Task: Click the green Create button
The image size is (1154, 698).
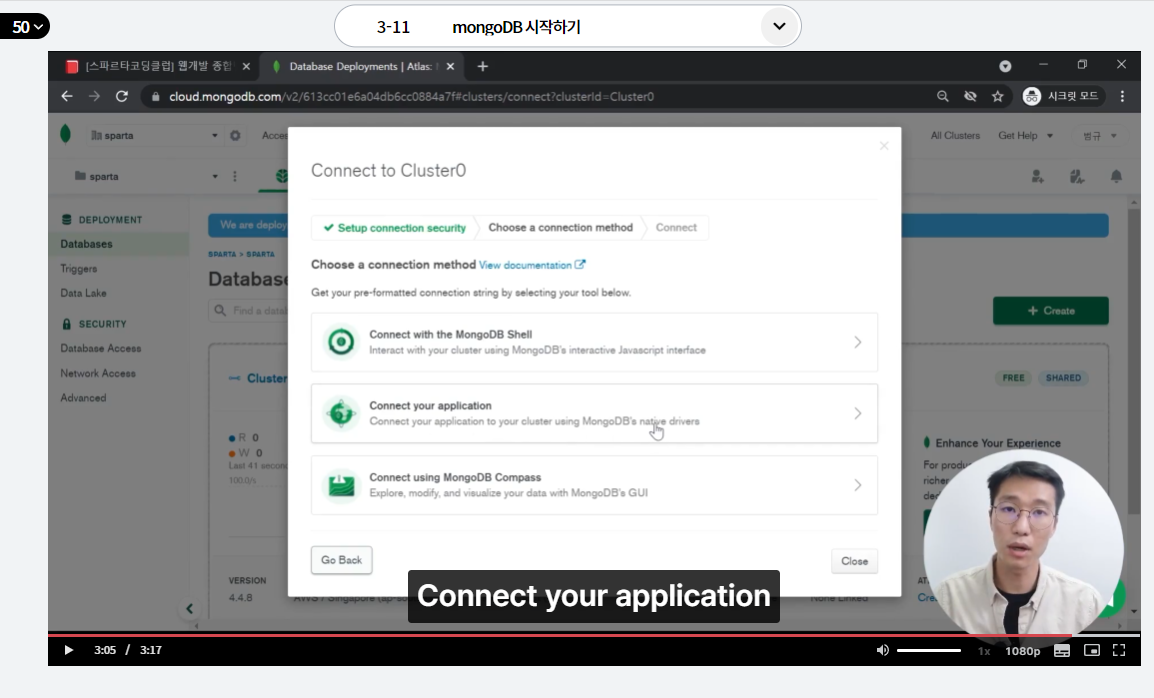Action: pyautogui.click(x=1050, y=311)
